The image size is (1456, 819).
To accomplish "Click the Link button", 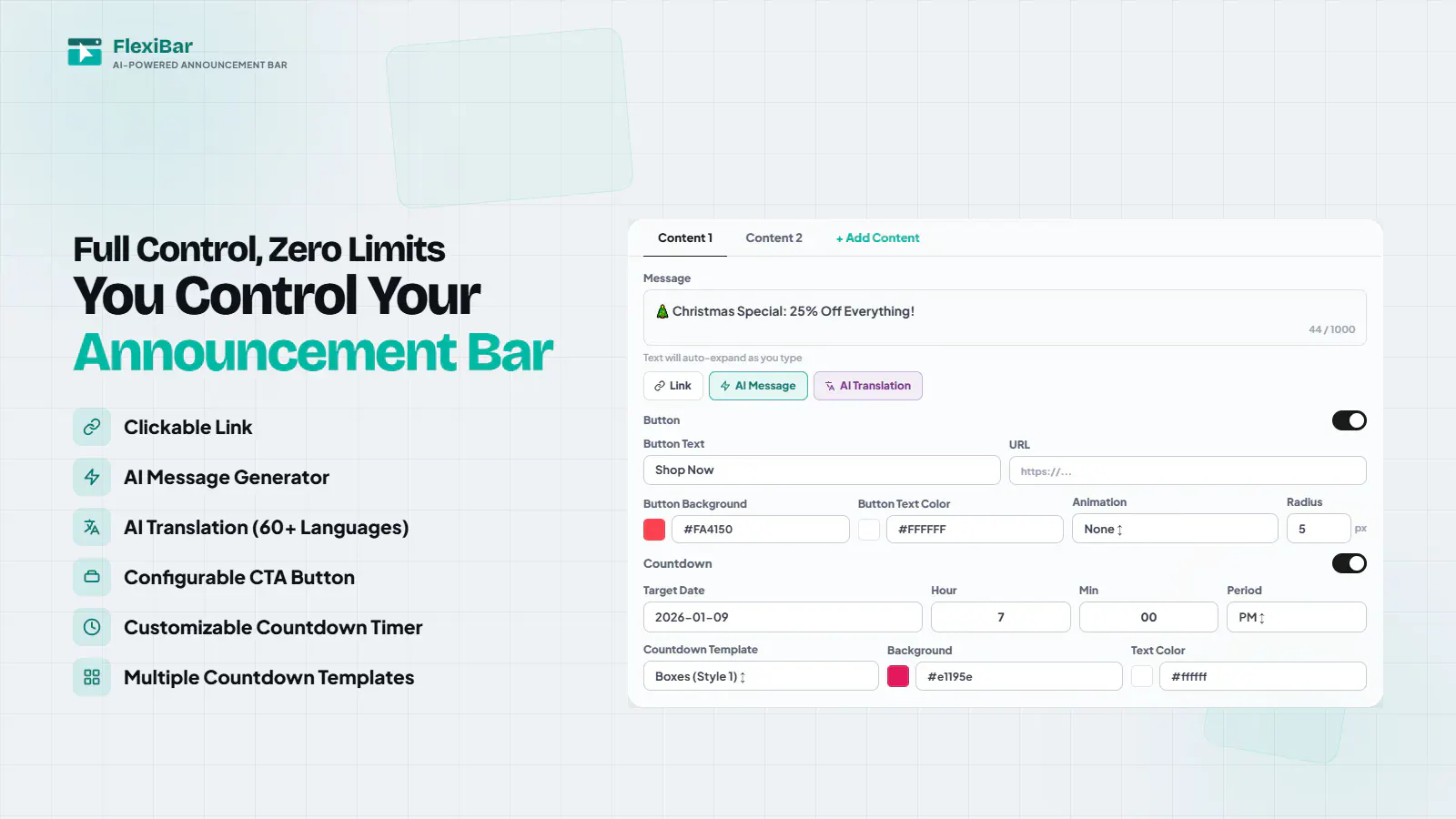I will (x=673, y=386).
